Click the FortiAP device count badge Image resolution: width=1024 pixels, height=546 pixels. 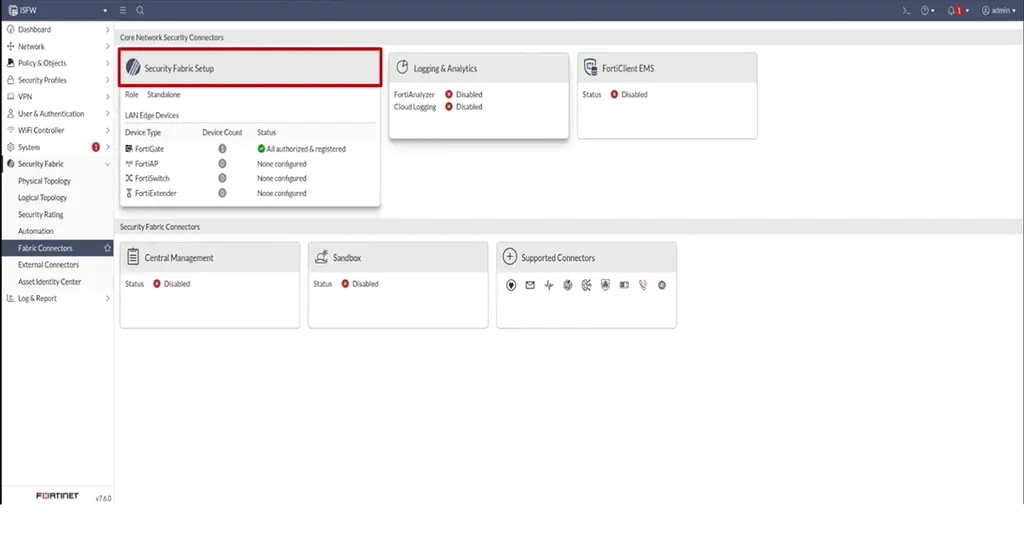222,164
